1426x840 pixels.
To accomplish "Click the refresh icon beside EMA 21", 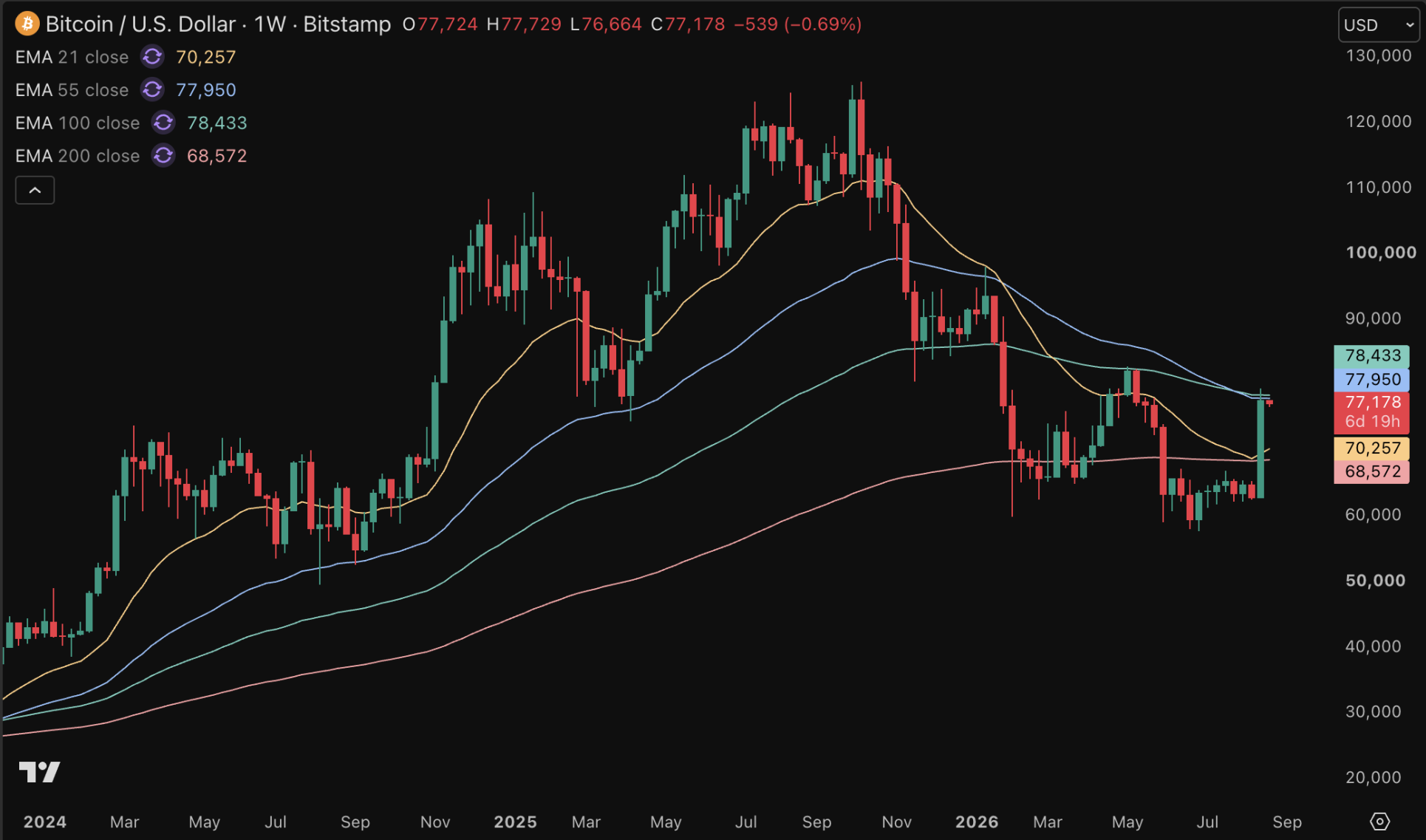I will point(152,57).
